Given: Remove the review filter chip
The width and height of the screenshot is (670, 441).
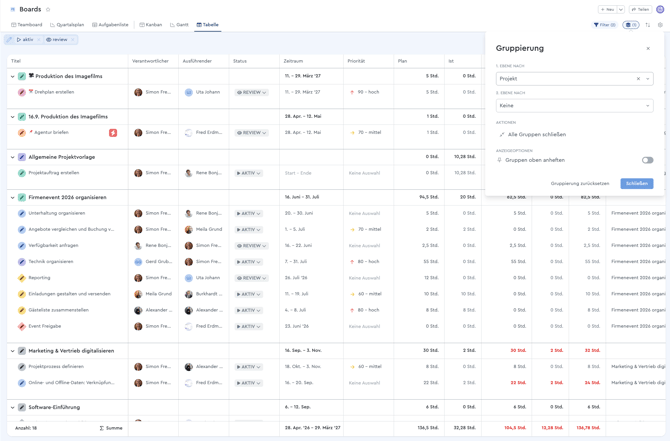Looking at the screenshot, I should tap(73, 40).
